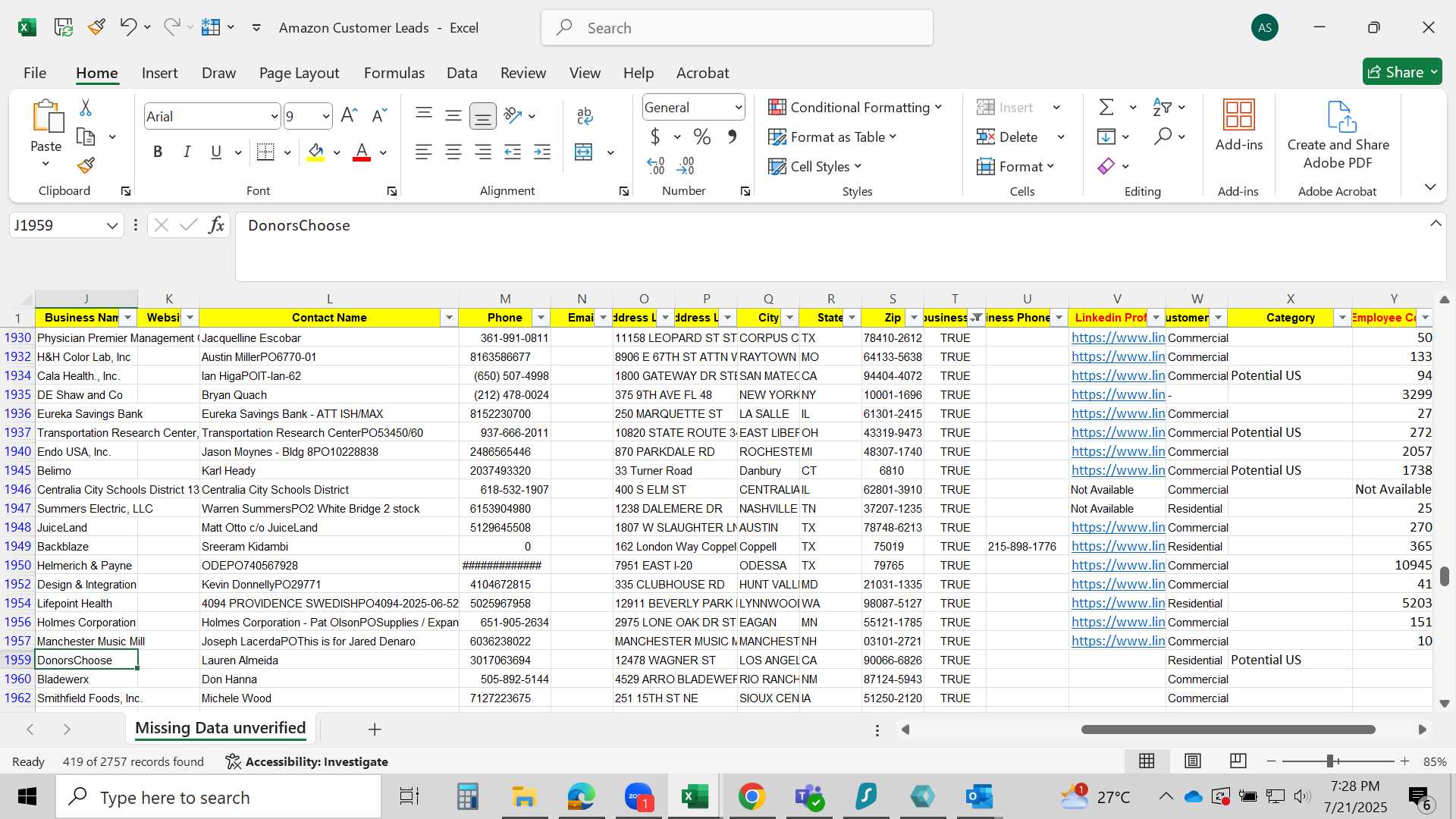The height and width of the screenshot is (819, 1456).
Task: Click the Find and Select magnifier icon
Action: 1163,136
